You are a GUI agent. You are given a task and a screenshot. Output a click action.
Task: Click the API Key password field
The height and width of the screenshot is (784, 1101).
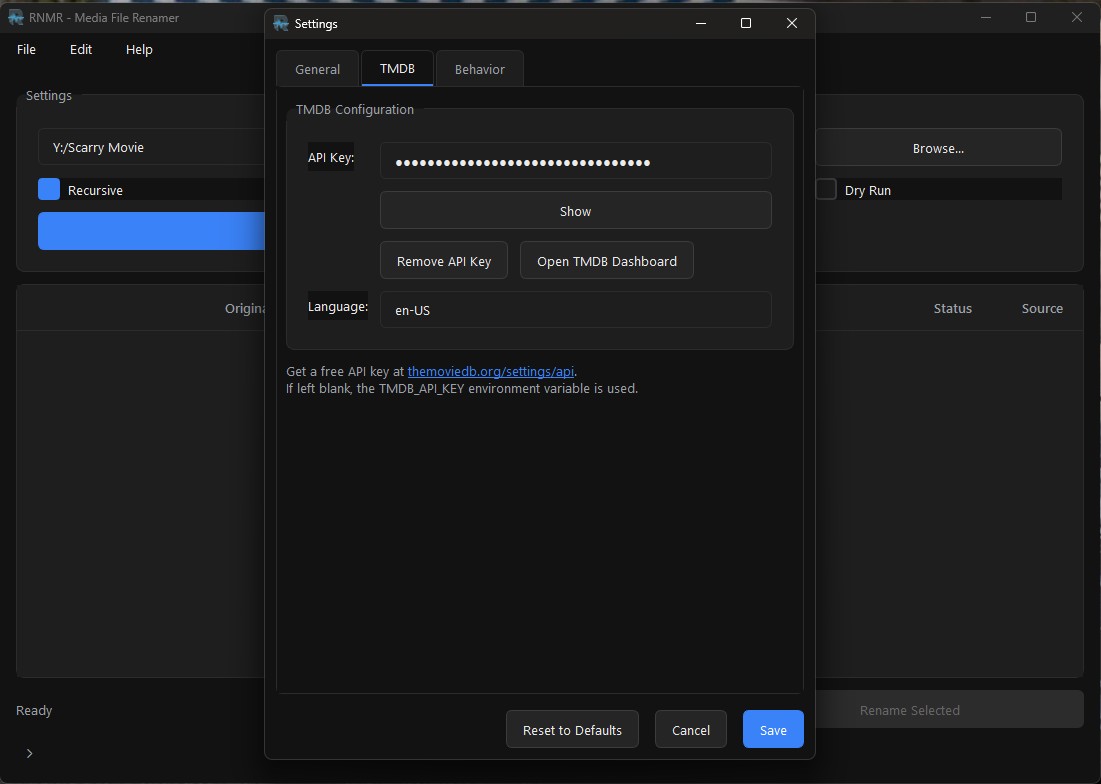pyautogui.click(x=575, y=161)
